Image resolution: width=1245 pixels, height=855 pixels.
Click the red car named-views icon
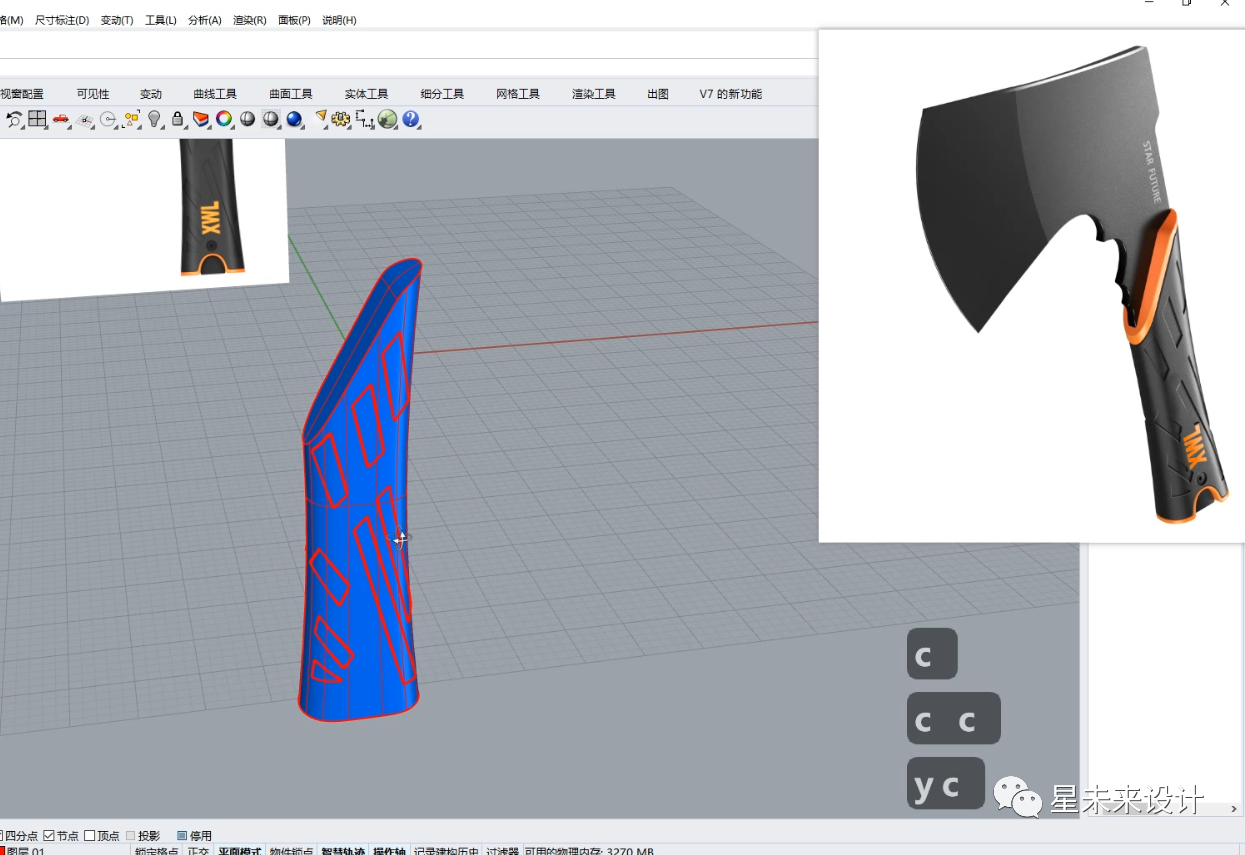click(x=61, y=119)
